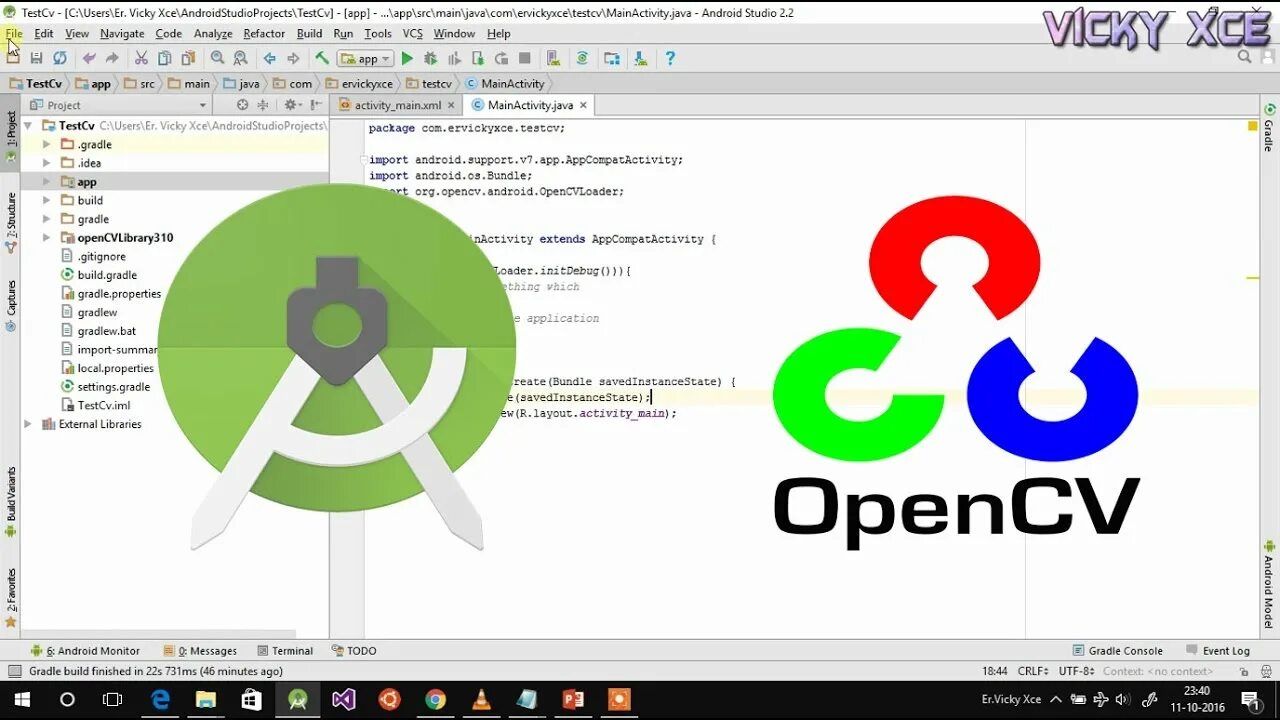
Task: Toggle the 1: Project tool window
Action: tap(11, 135)
